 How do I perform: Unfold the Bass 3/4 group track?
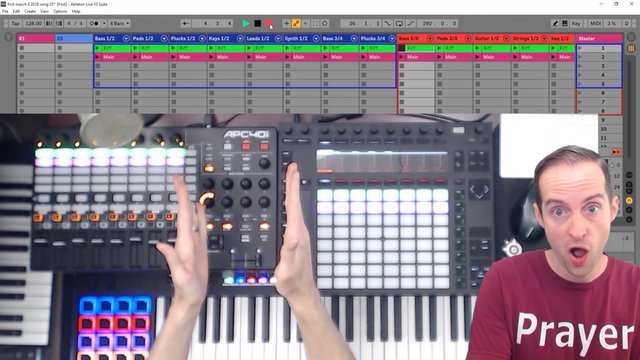(x=354, y=38)
